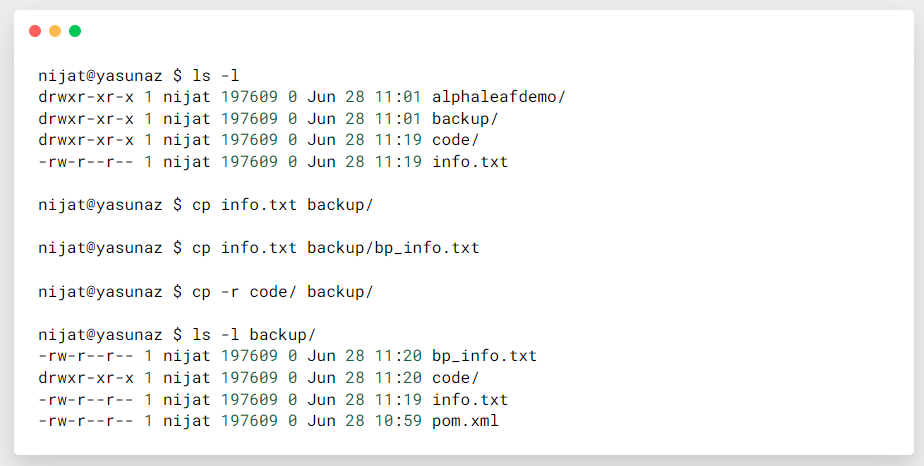Click the green maximize window dot
924x466 pixels.
tap(75, 31)
